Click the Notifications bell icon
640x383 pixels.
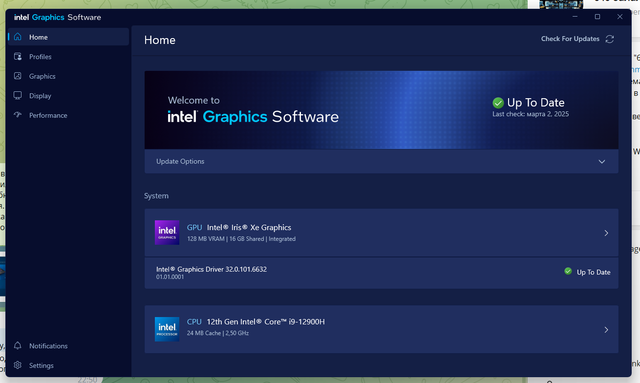[x=18, y=345]
